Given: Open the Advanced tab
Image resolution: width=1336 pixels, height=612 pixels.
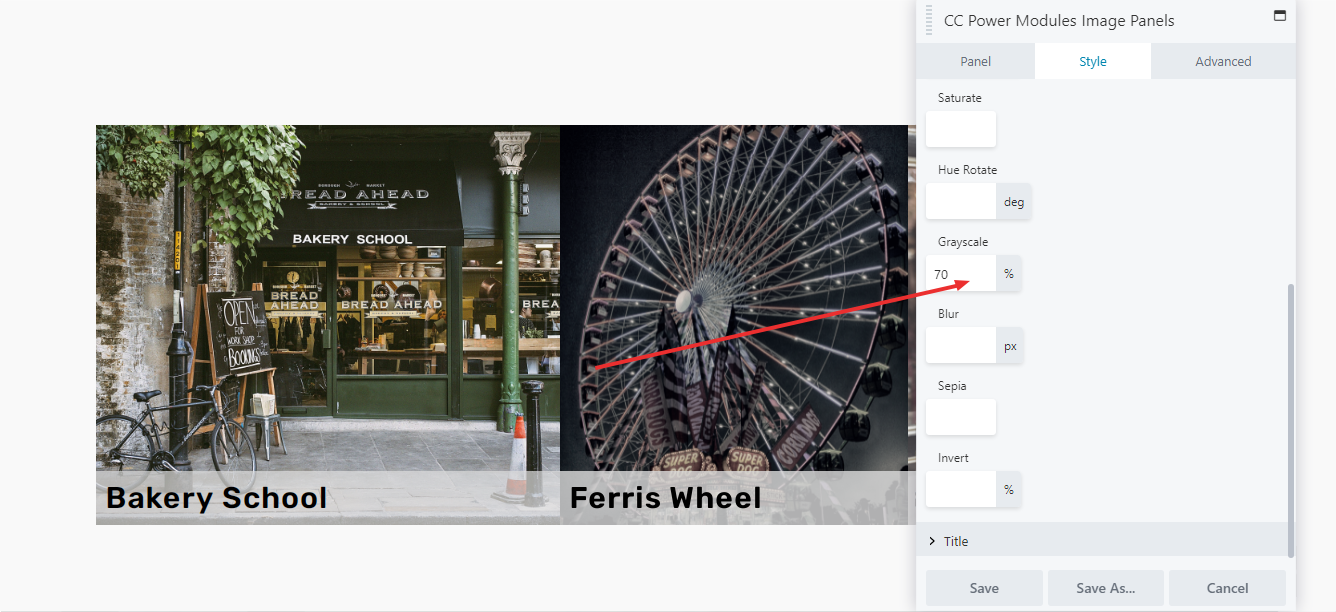Looking at the screenshot, I should (1223, 61).
